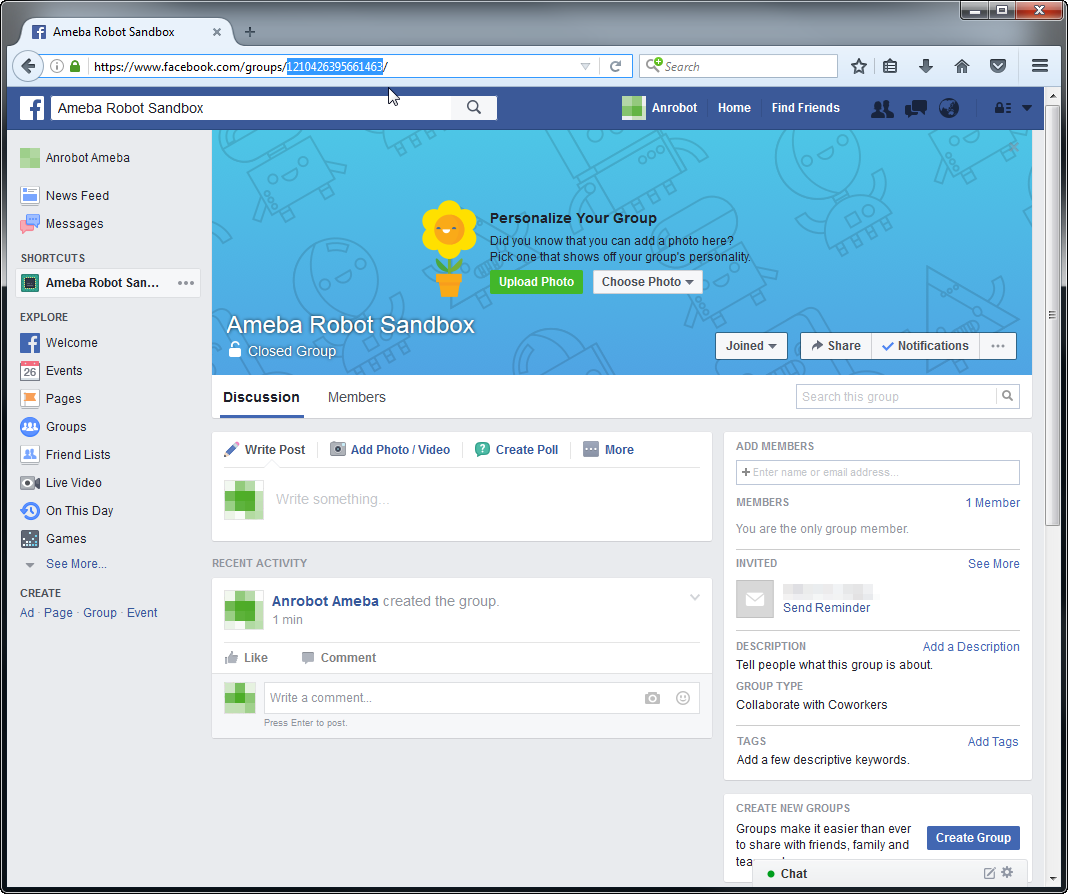Open the chat compose new message icon
This screenshot has width=1068, height=894.
tap(989, 873)
